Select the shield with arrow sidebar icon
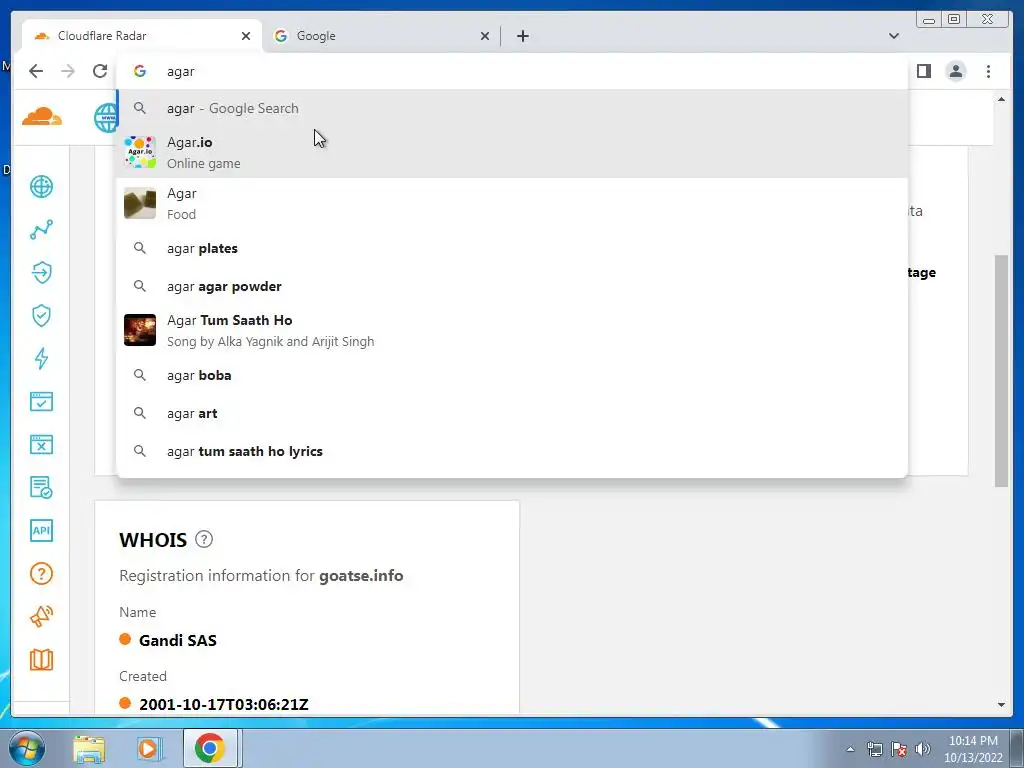 [41, 272]
